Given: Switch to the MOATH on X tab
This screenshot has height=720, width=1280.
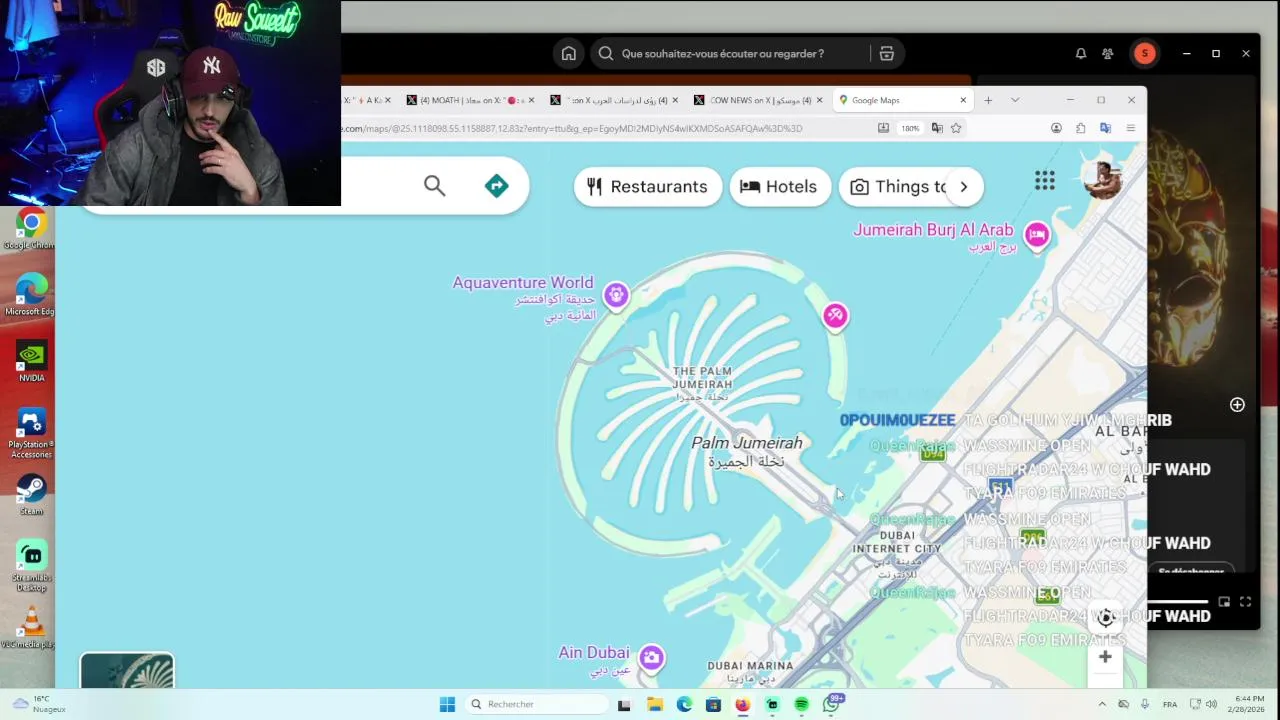Looking at the screenshot, I should coord(470,100).
